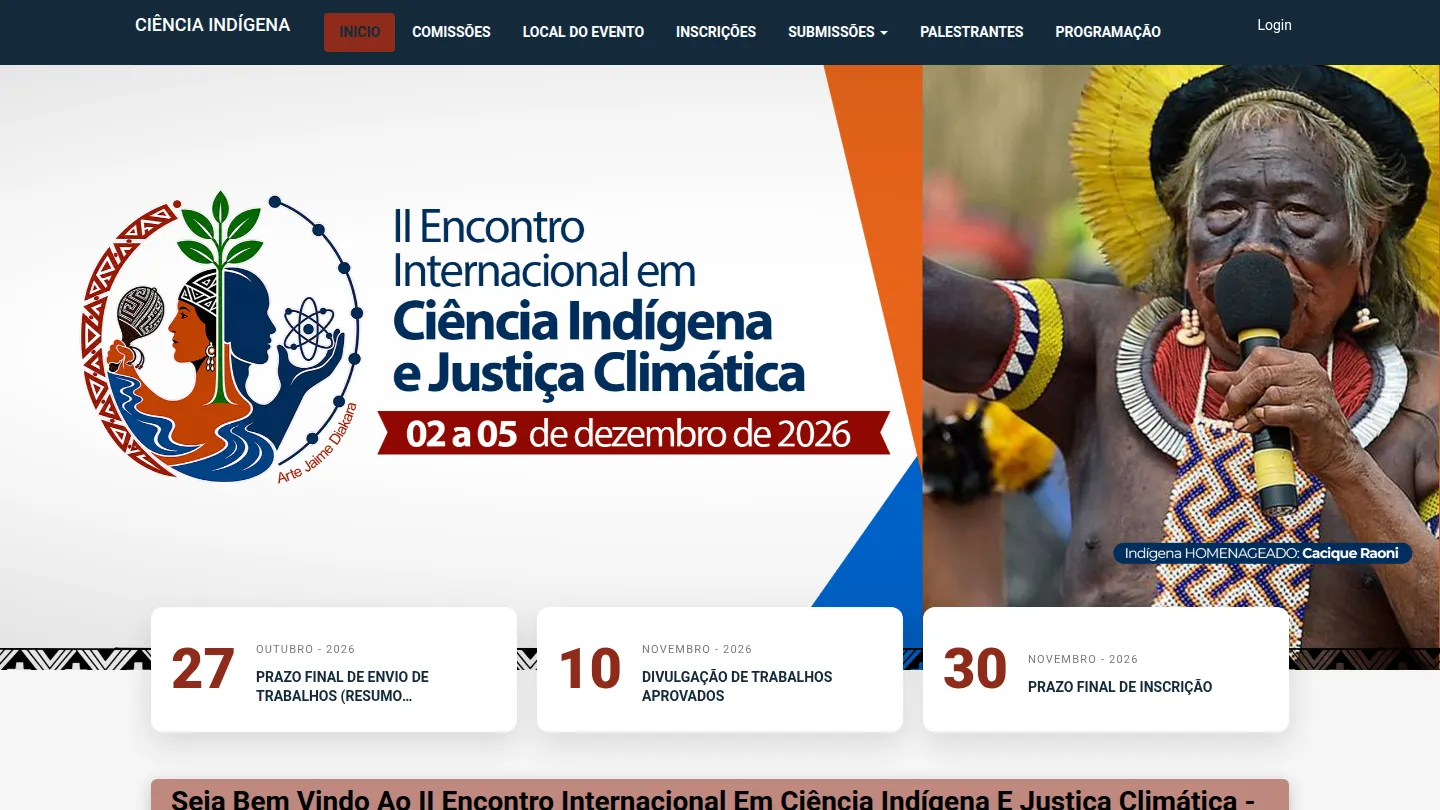Open the PROGRAMAÇÃO page
This screenshot has height=810, width=1440.
[x=1108, y=32]
